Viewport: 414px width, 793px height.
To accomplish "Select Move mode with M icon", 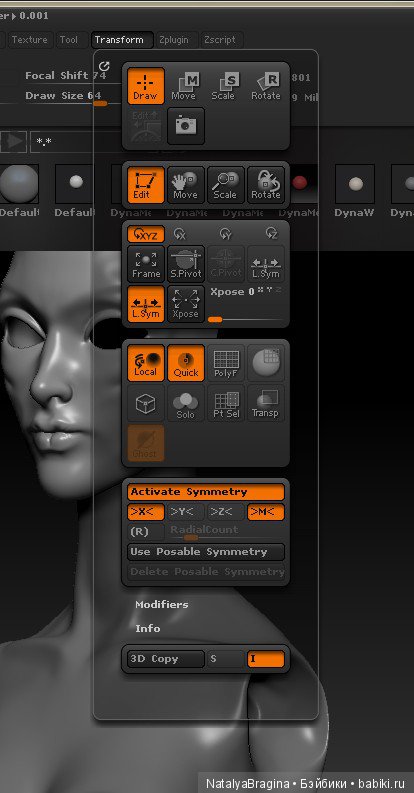I will click(x=186, y=86).
